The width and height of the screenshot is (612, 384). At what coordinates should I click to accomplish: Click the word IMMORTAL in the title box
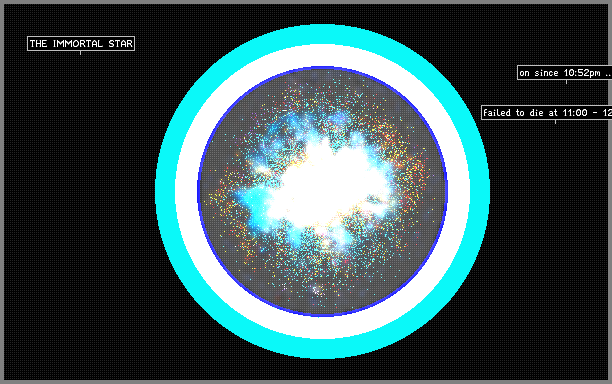[78, 43]
